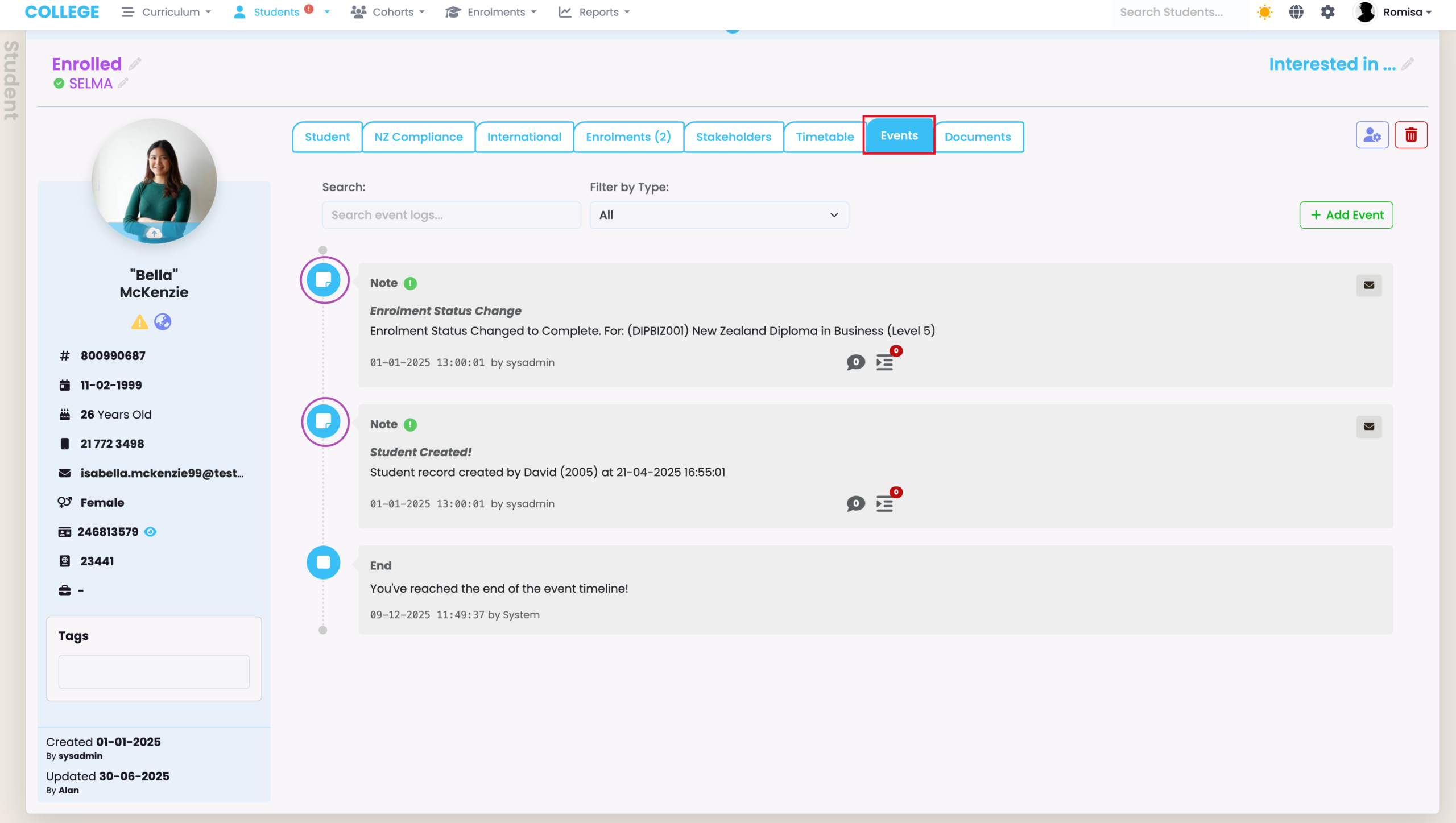This screenshot has width=1456, height=823.
Task: Open the user settings icon beside trash
Action: click(1372, 135)
